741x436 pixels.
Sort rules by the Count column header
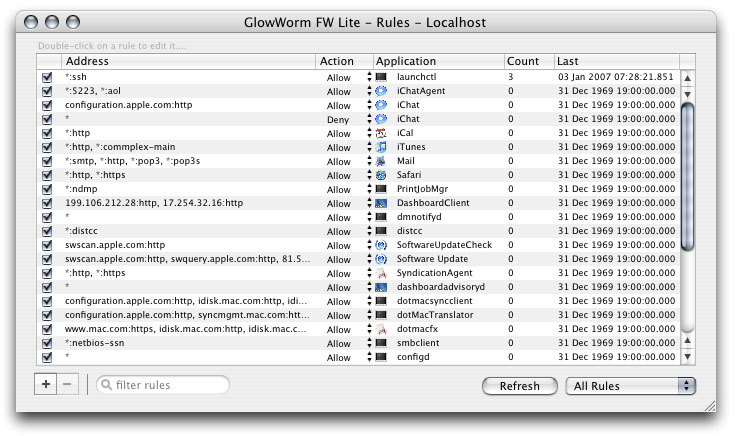[x=529, y=61]
